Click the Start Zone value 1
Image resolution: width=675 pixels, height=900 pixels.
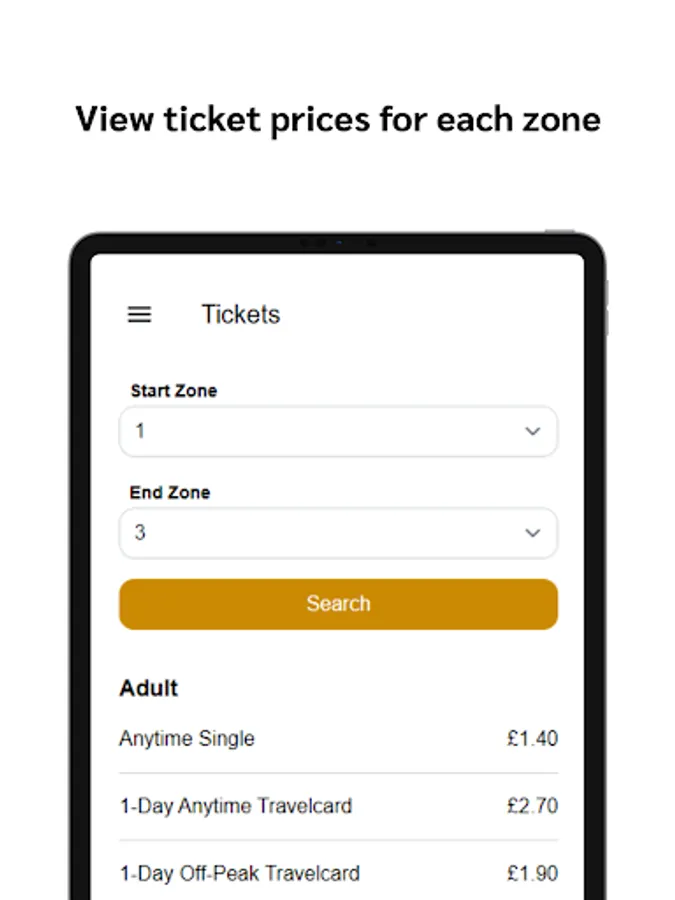click(x=141, y=431)
